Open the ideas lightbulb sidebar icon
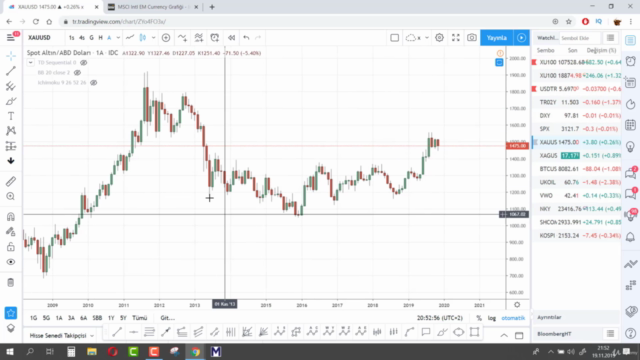This screenshot has height=360, width=640. click(631, 147)
